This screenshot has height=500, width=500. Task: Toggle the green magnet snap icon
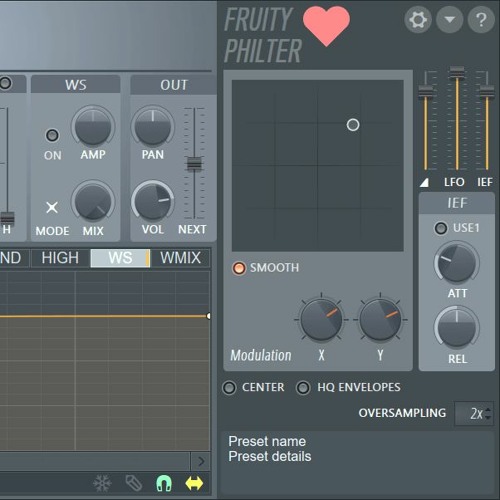(x=164, y=483)
